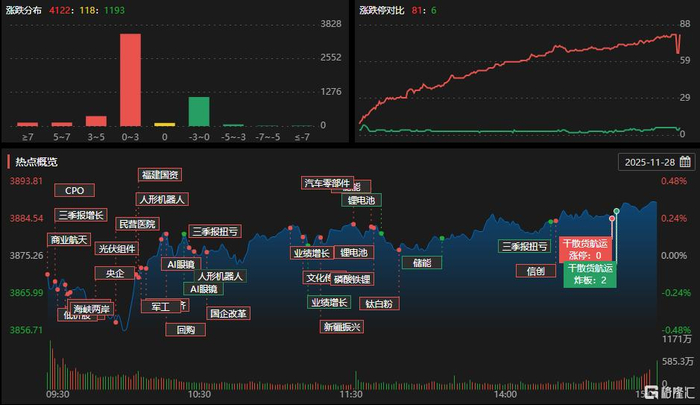
Task: Select the green -3~0 distribution bar
Action: [x=199, y=112]
